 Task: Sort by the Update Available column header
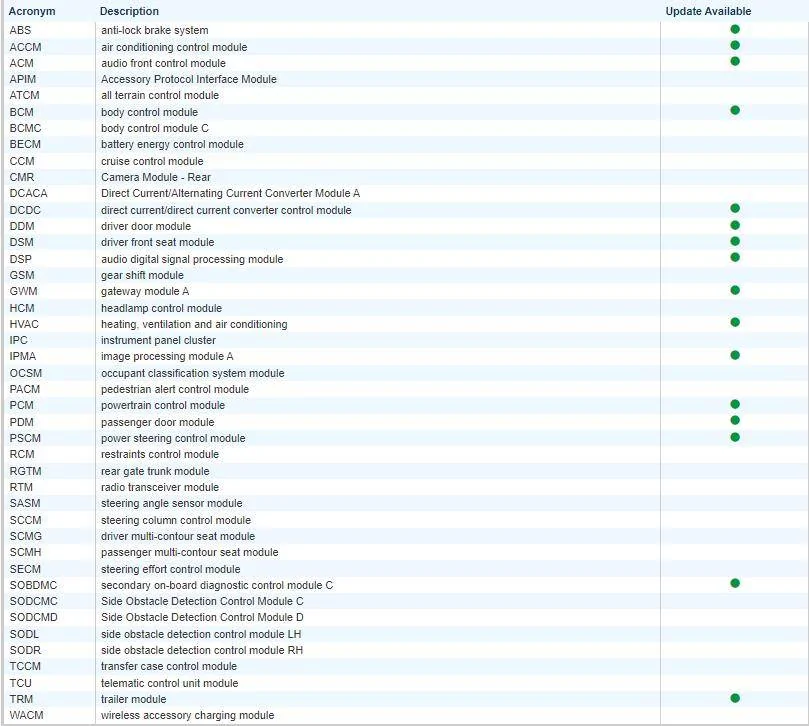708,11
